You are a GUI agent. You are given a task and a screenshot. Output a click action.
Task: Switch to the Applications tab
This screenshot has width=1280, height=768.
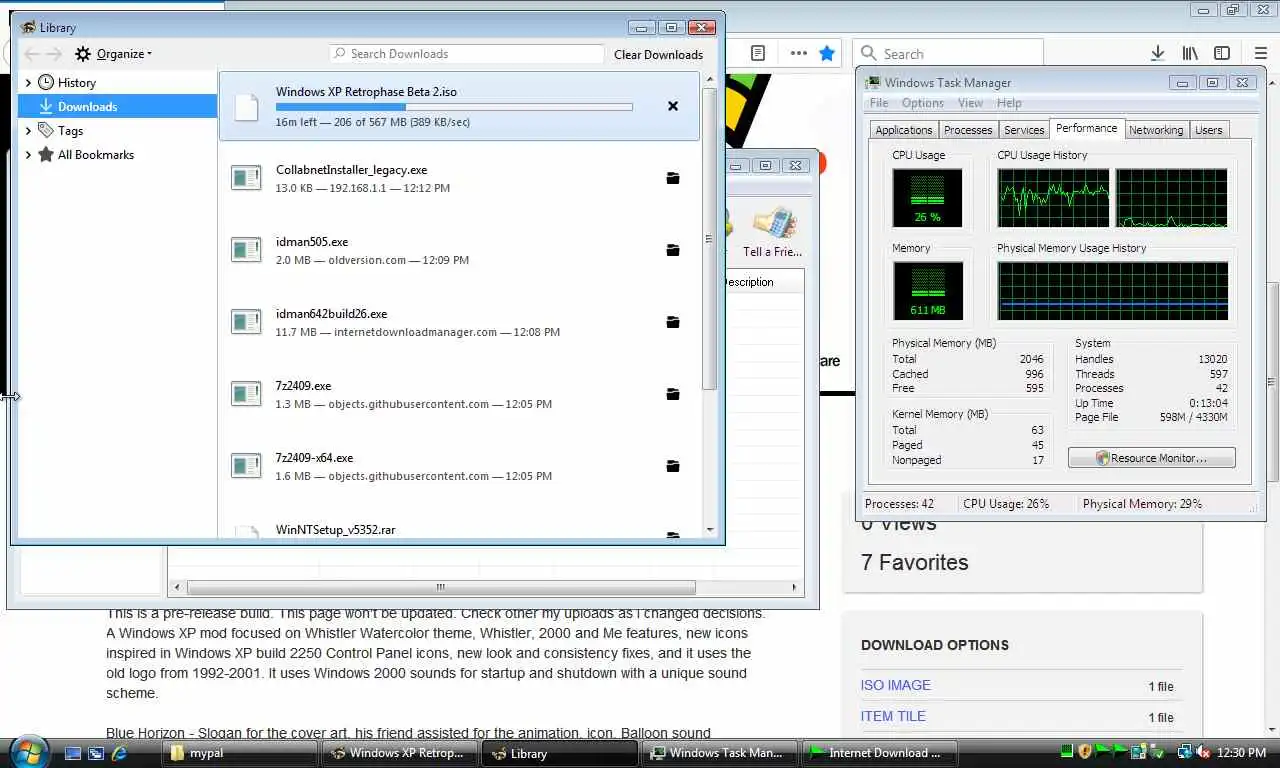point(903,130)
